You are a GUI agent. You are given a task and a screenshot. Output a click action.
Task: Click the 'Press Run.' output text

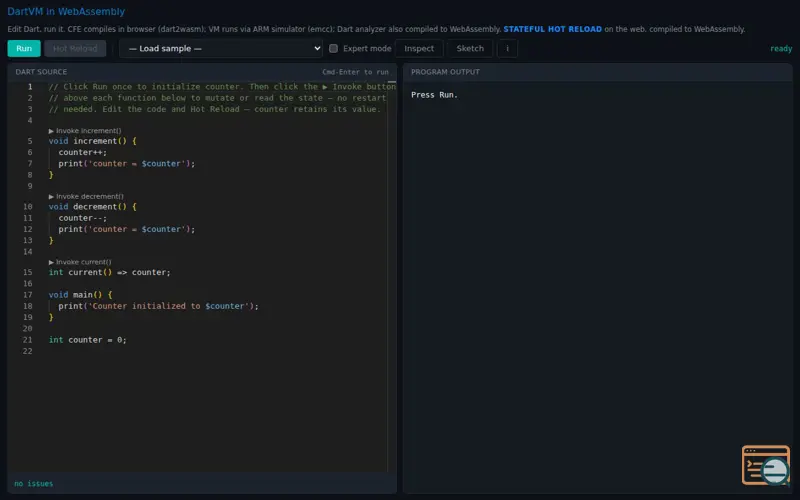click(434, 95)
